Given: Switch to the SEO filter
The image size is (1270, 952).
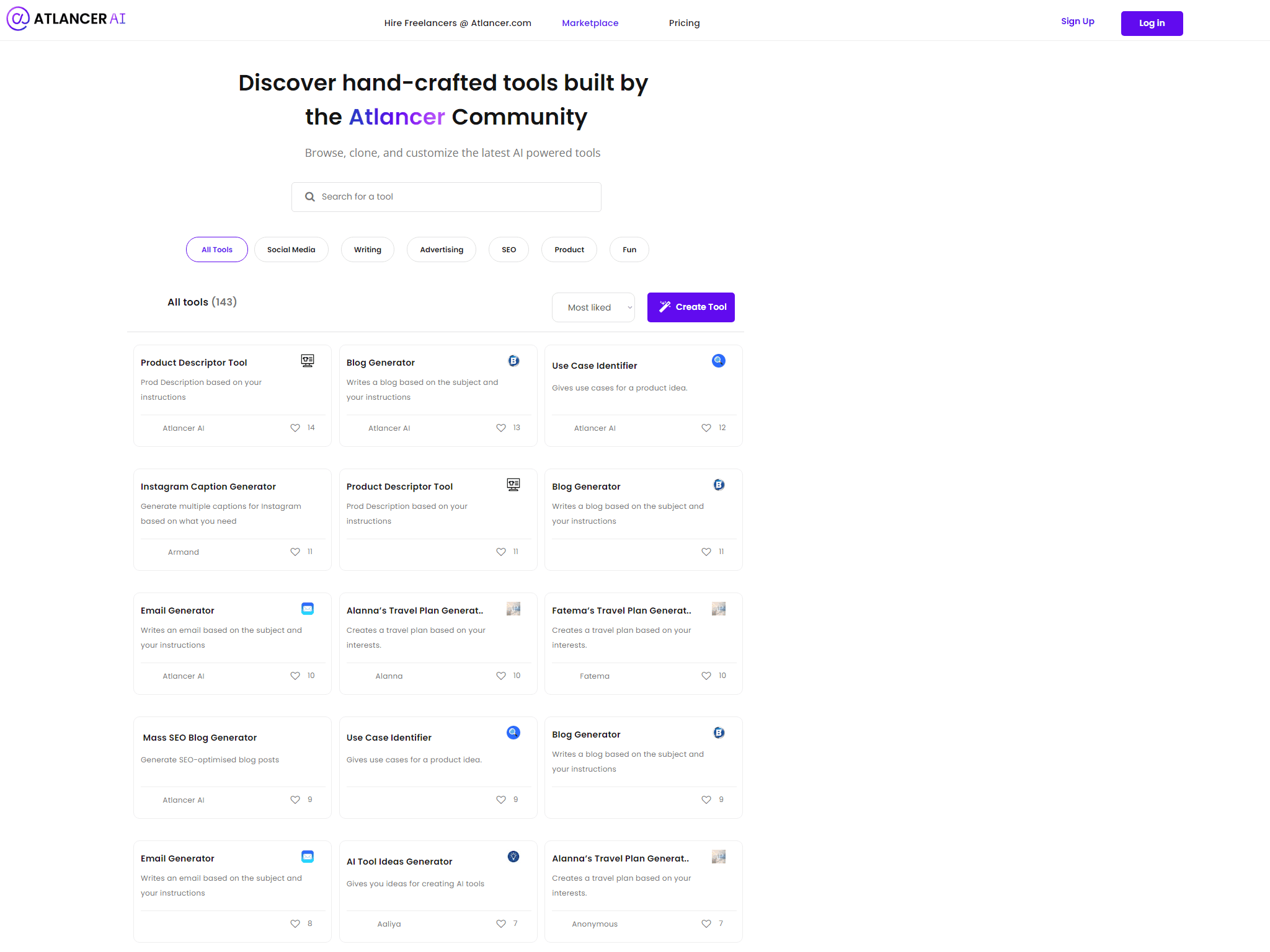Looking at the screenshot, I should pyautogui.click(x=509, y=250).
